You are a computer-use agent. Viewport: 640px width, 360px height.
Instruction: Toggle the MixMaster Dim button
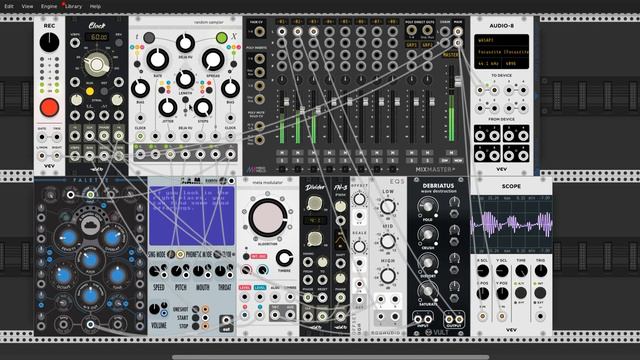click(x=445, y=160)
